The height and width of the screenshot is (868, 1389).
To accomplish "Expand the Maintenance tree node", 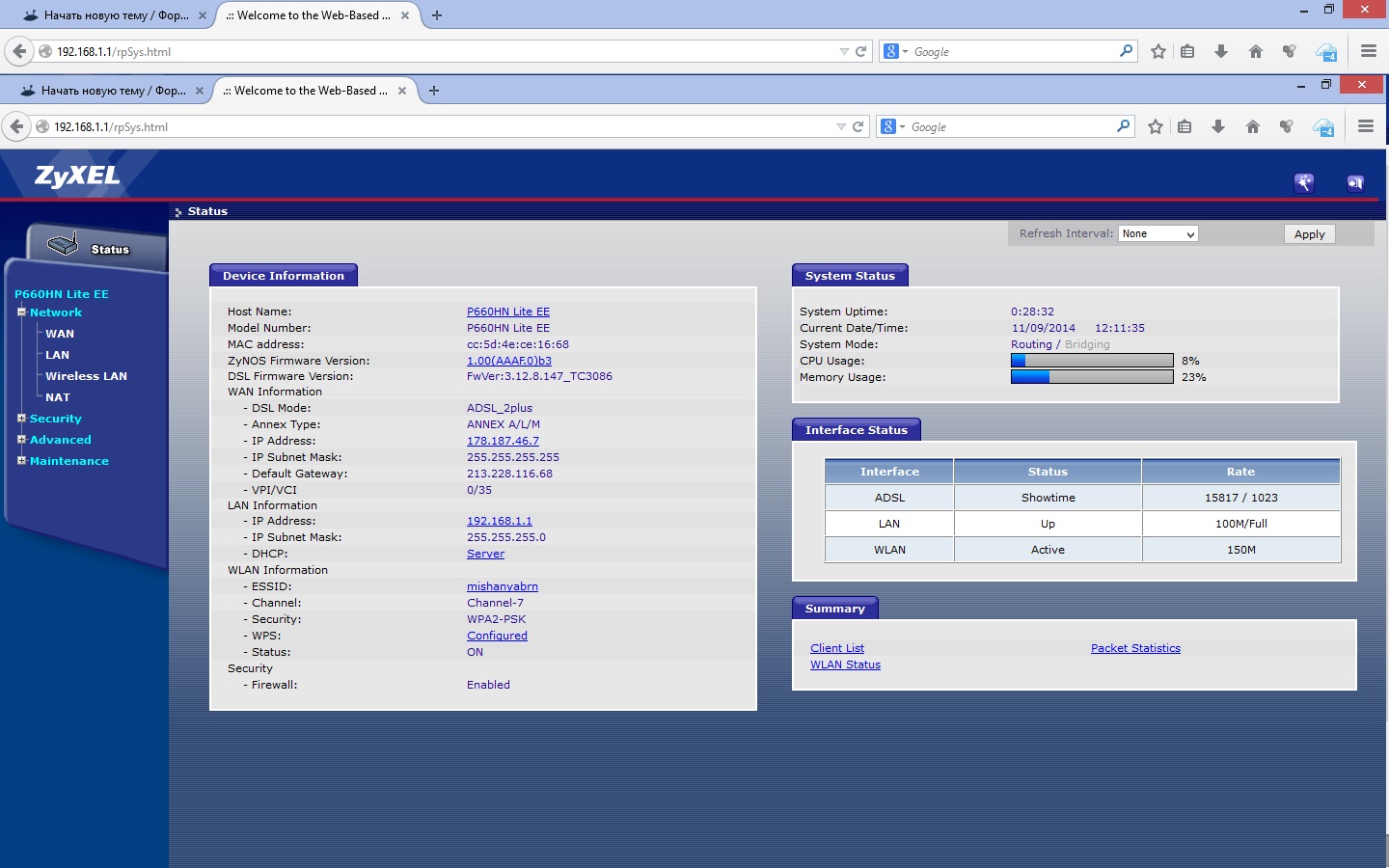I will [x=21, y=460].
